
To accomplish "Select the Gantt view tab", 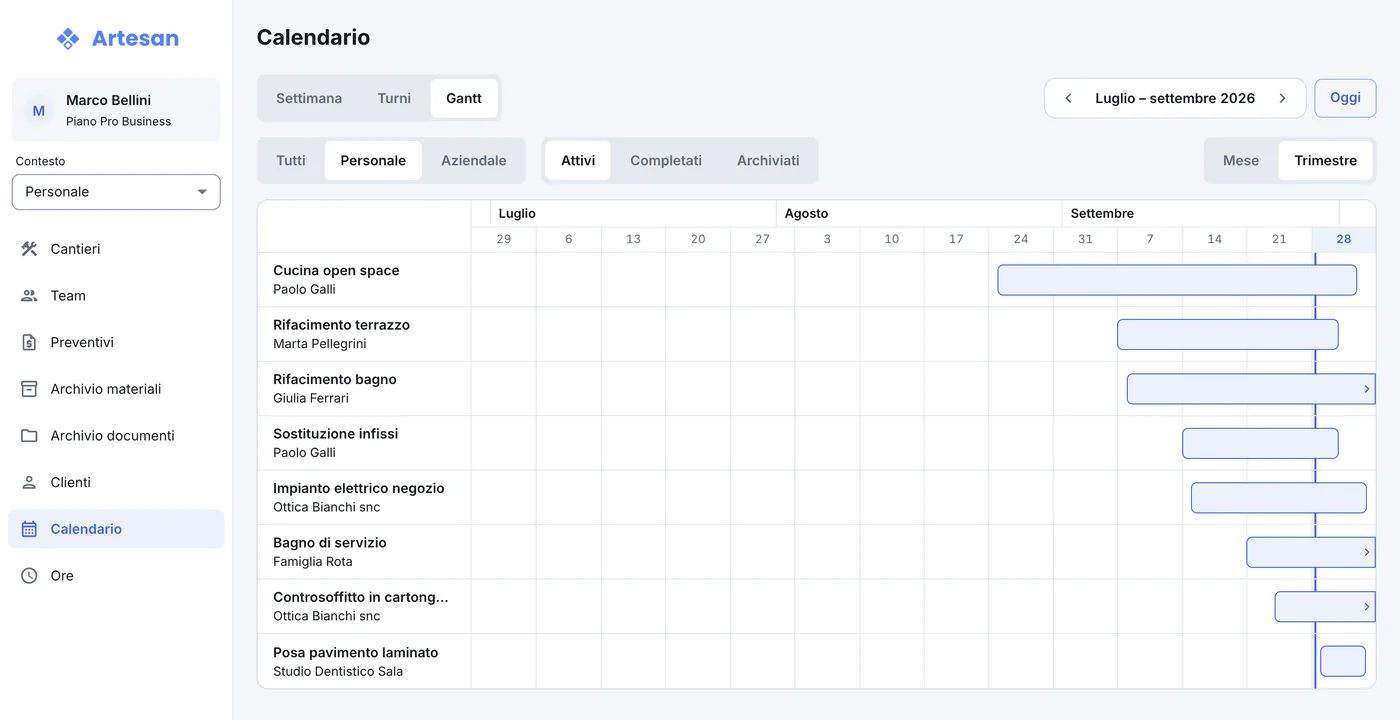I will pos(464,98).
